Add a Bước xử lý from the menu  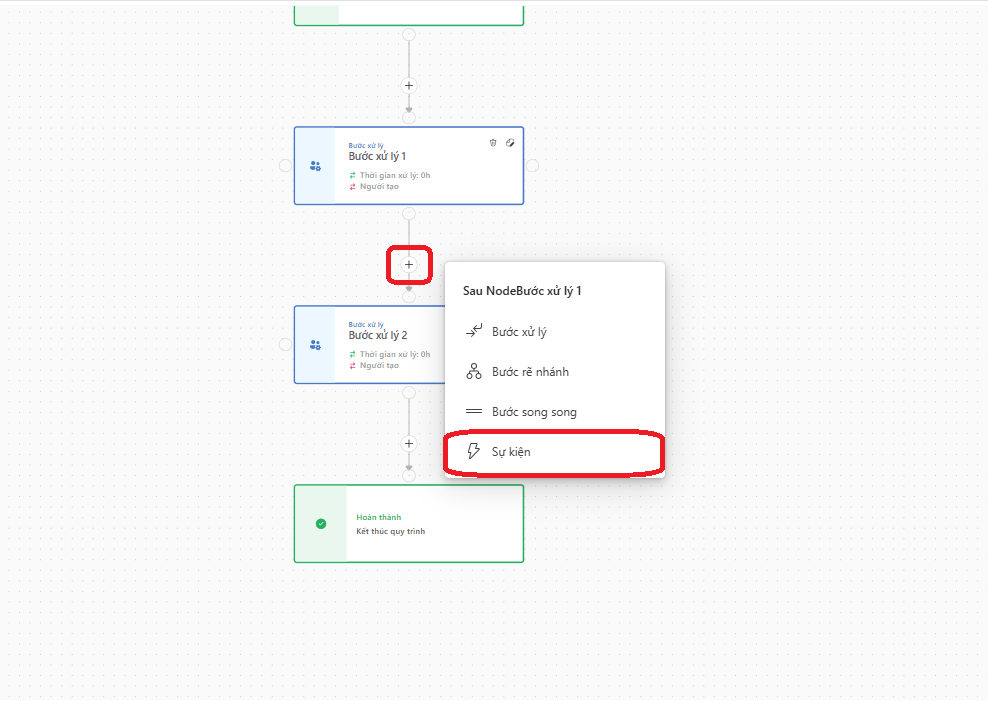519,332
